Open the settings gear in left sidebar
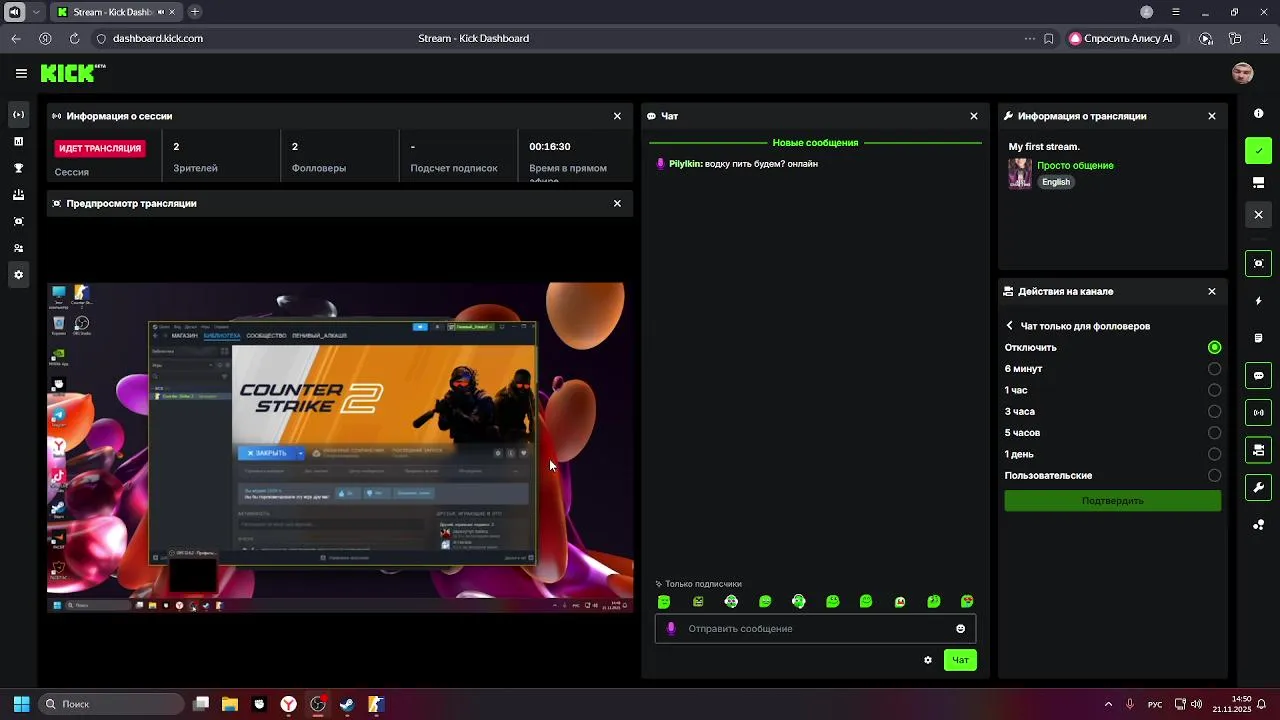The height and width of the screenshot is (720, 1280). (18, 275)
